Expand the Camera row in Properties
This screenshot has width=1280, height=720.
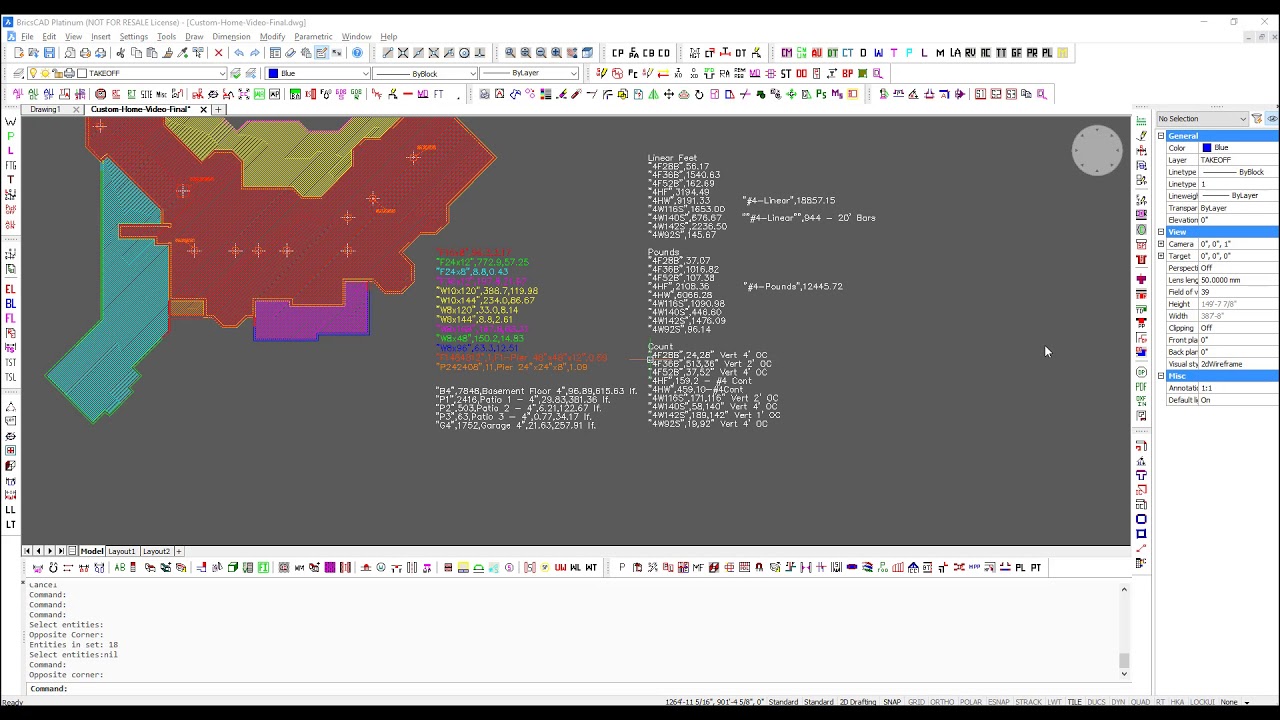(x=1161, y=244)
